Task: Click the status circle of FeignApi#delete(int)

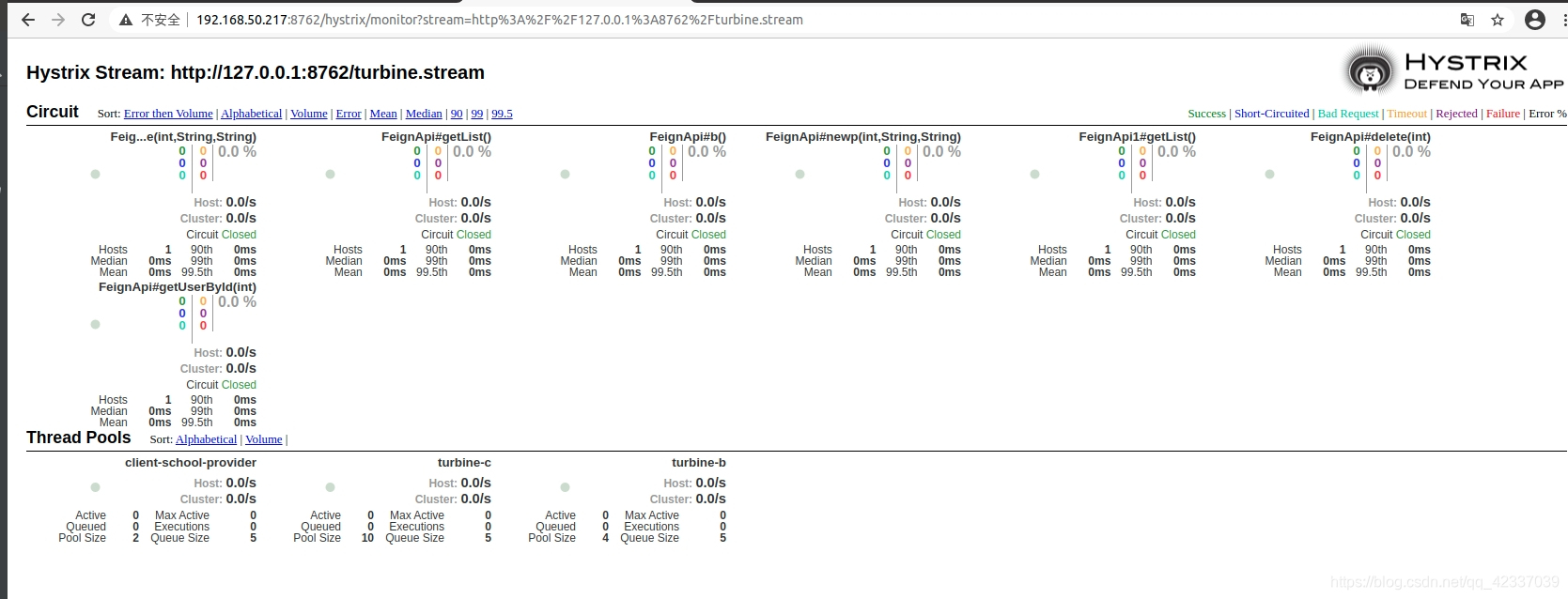Action: 1269,174
